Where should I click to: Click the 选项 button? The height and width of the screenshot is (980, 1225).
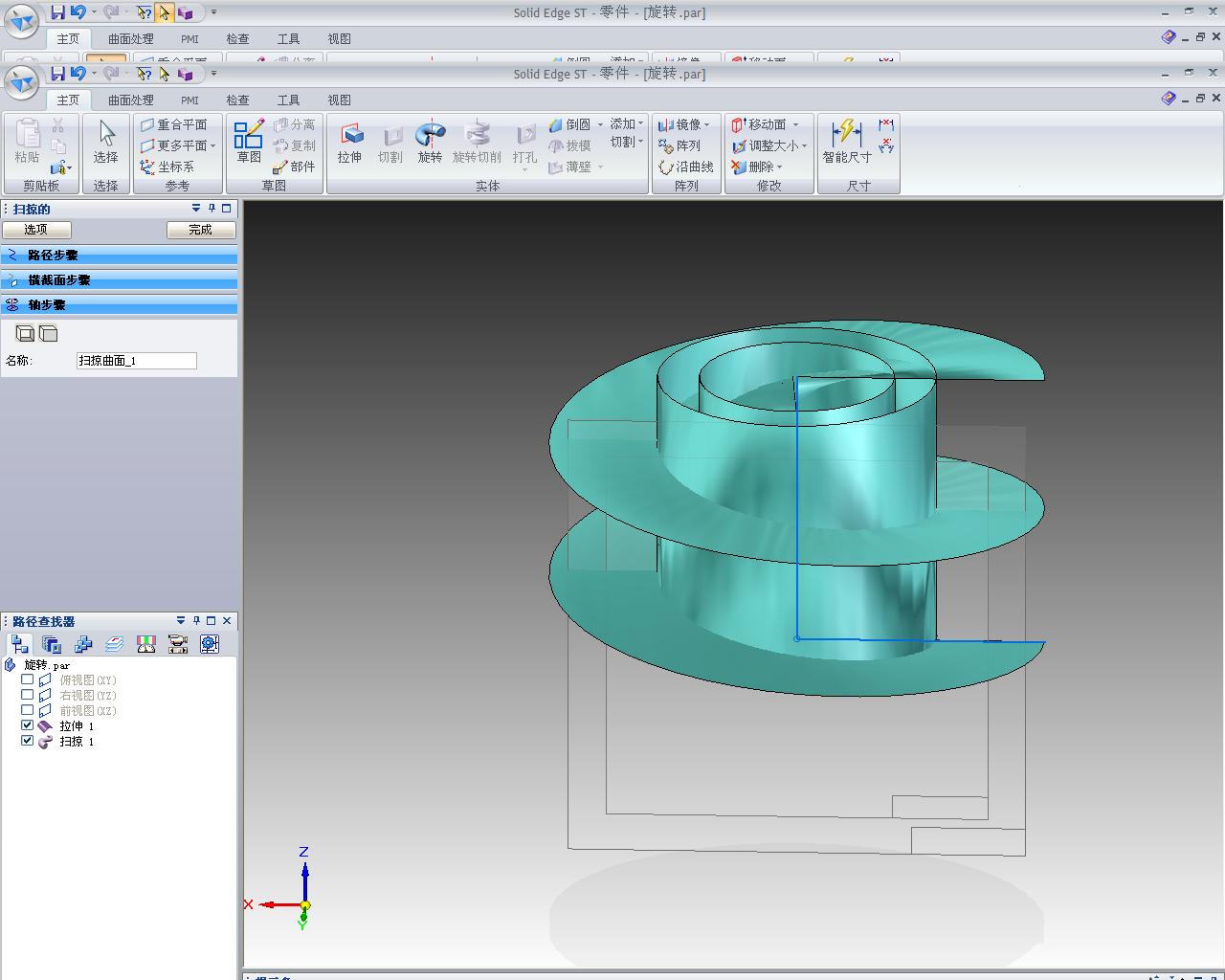(x=35, y=230)
